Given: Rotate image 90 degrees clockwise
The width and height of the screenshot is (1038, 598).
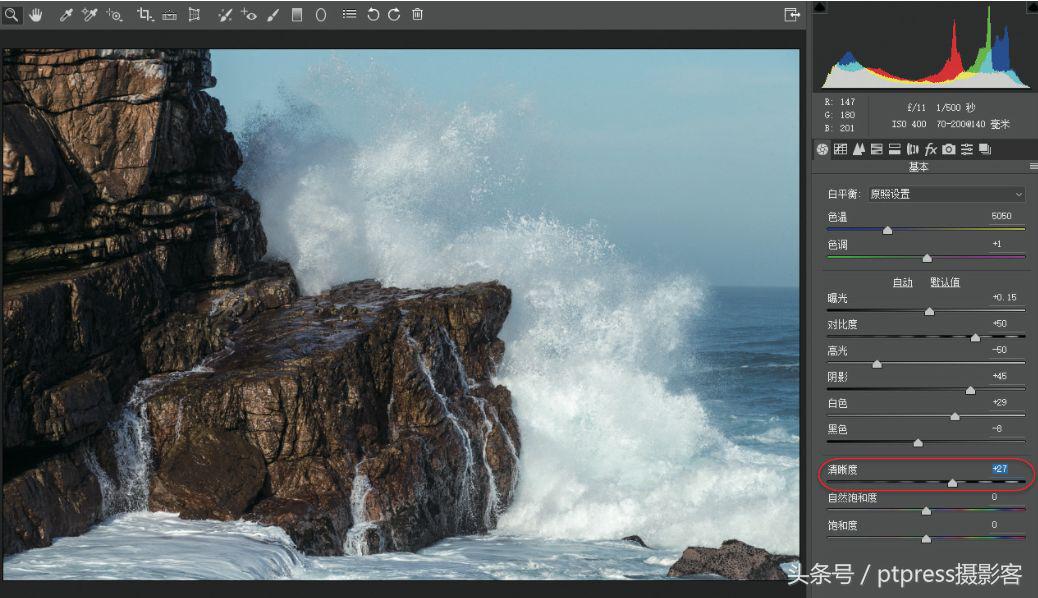Looking at the screenshot, I should [394, 15].
